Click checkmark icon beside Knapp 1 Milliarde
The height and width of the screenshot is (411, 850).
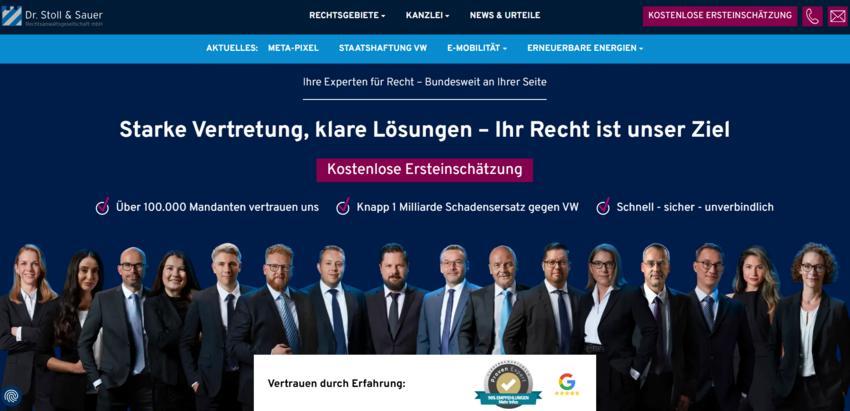(x=343, y=207)
